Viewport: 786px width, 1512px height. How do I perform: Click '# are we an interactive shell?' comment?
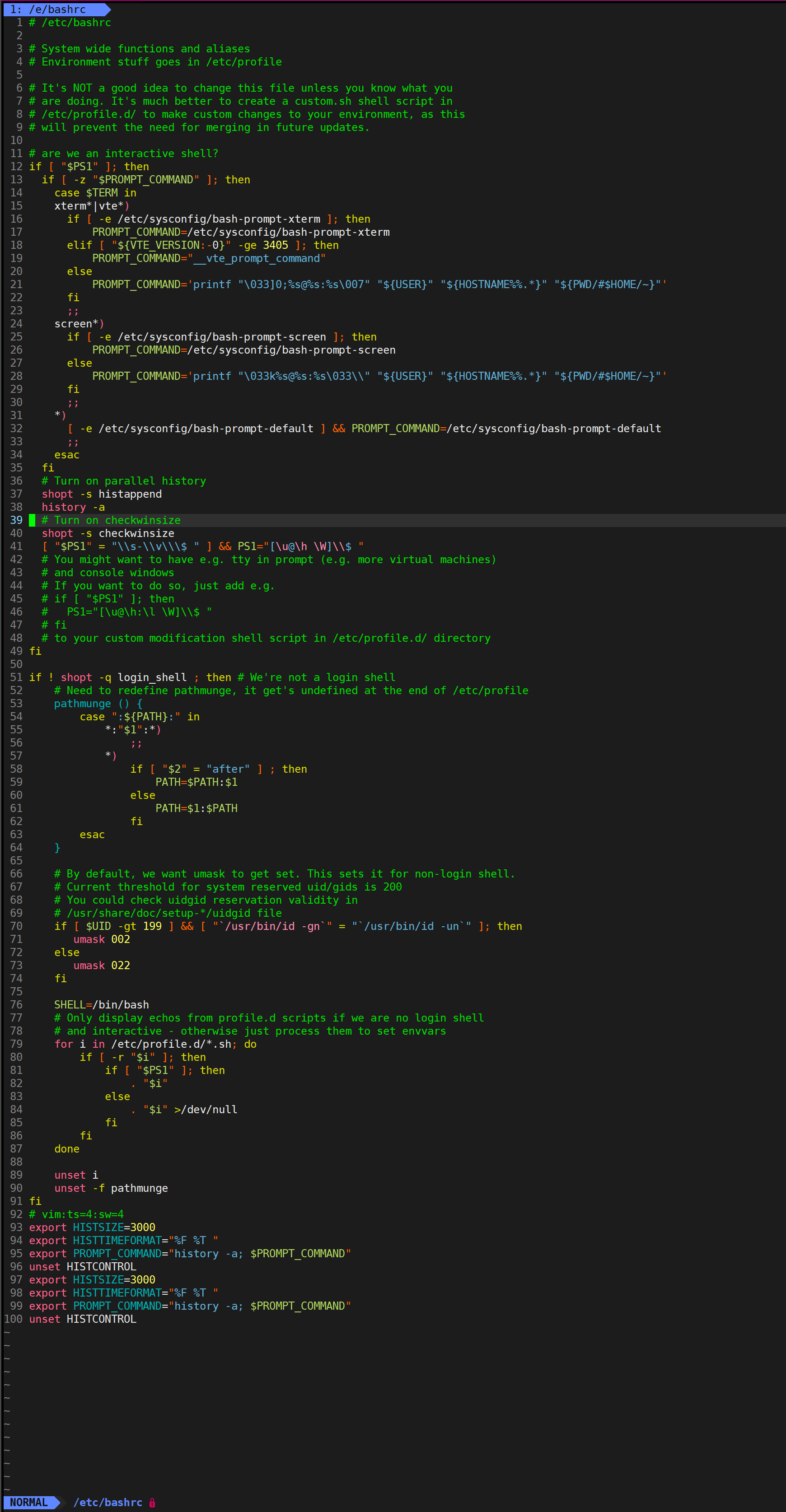[124, 153]
